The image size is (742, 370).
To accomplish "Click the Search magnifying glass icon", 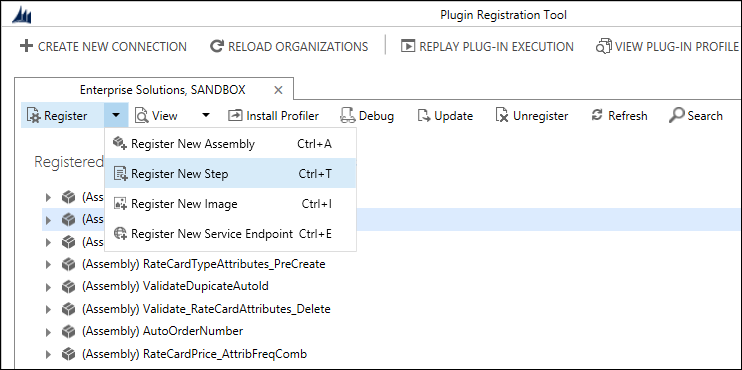I will pyautogui.click(x=677, y=116).
